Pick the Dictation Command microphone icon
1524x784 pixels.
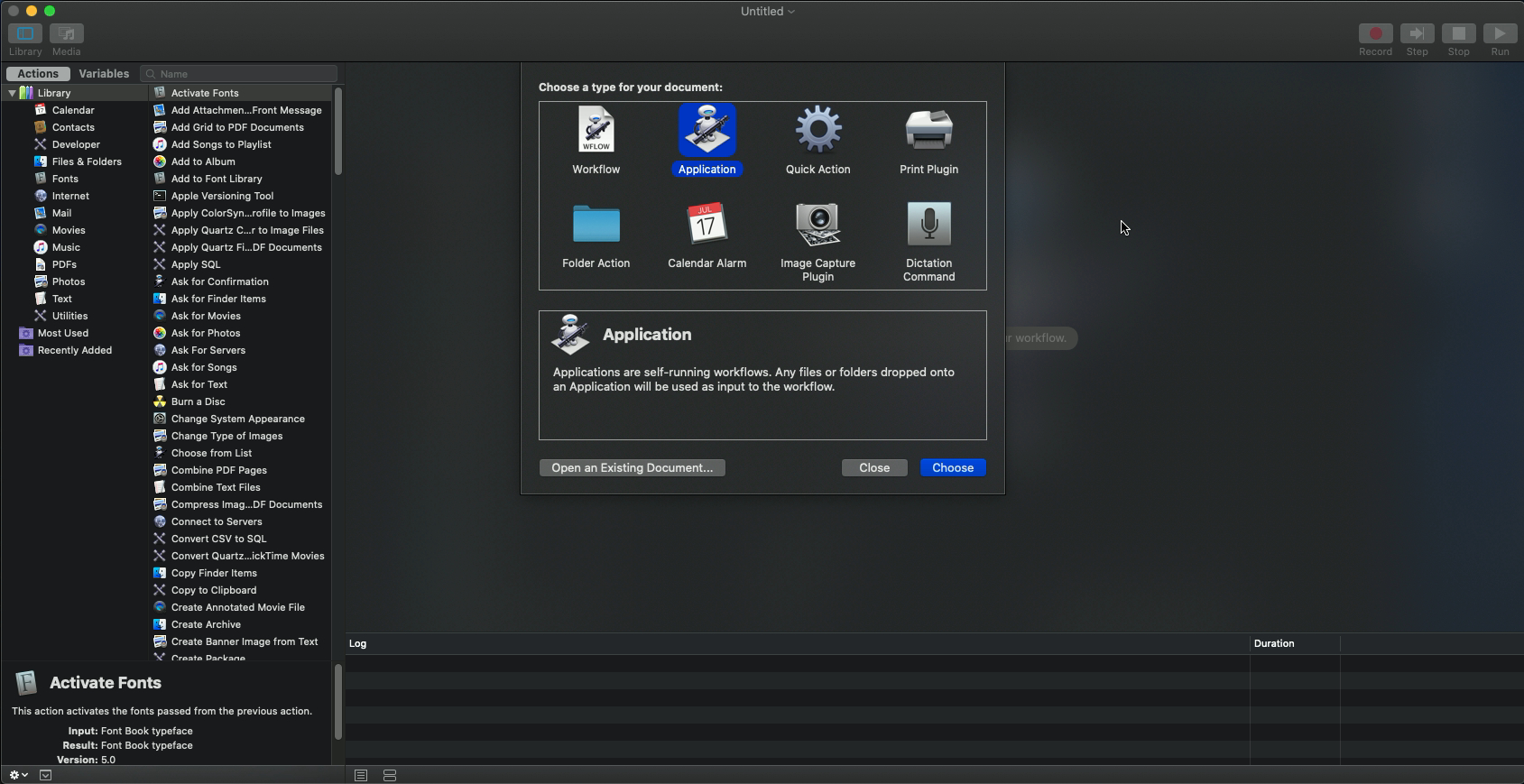point(928,224)
